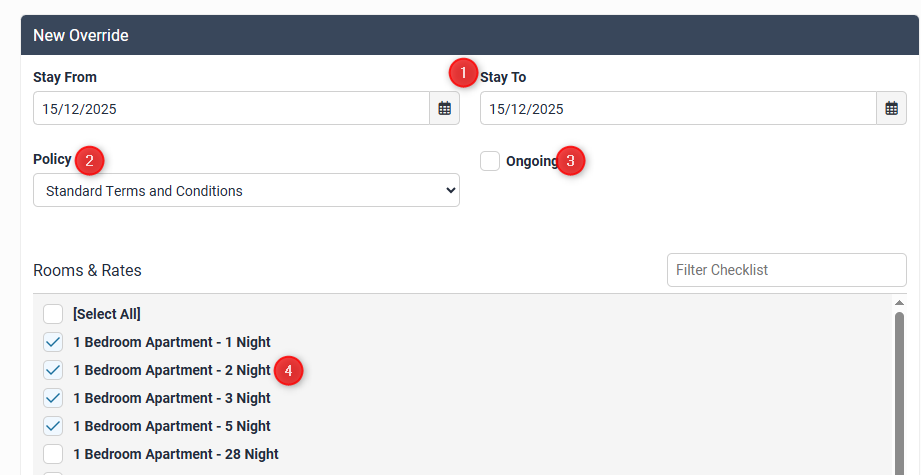921x475 pixels.
Task: Click the red marker numbered 2
Action: [89, 160]
